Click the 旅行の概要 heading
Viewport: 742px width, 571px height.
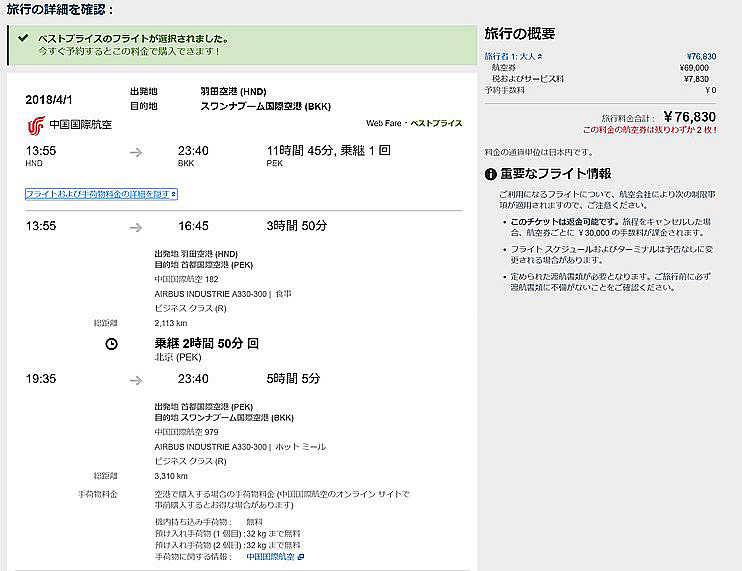coord(520,34)
